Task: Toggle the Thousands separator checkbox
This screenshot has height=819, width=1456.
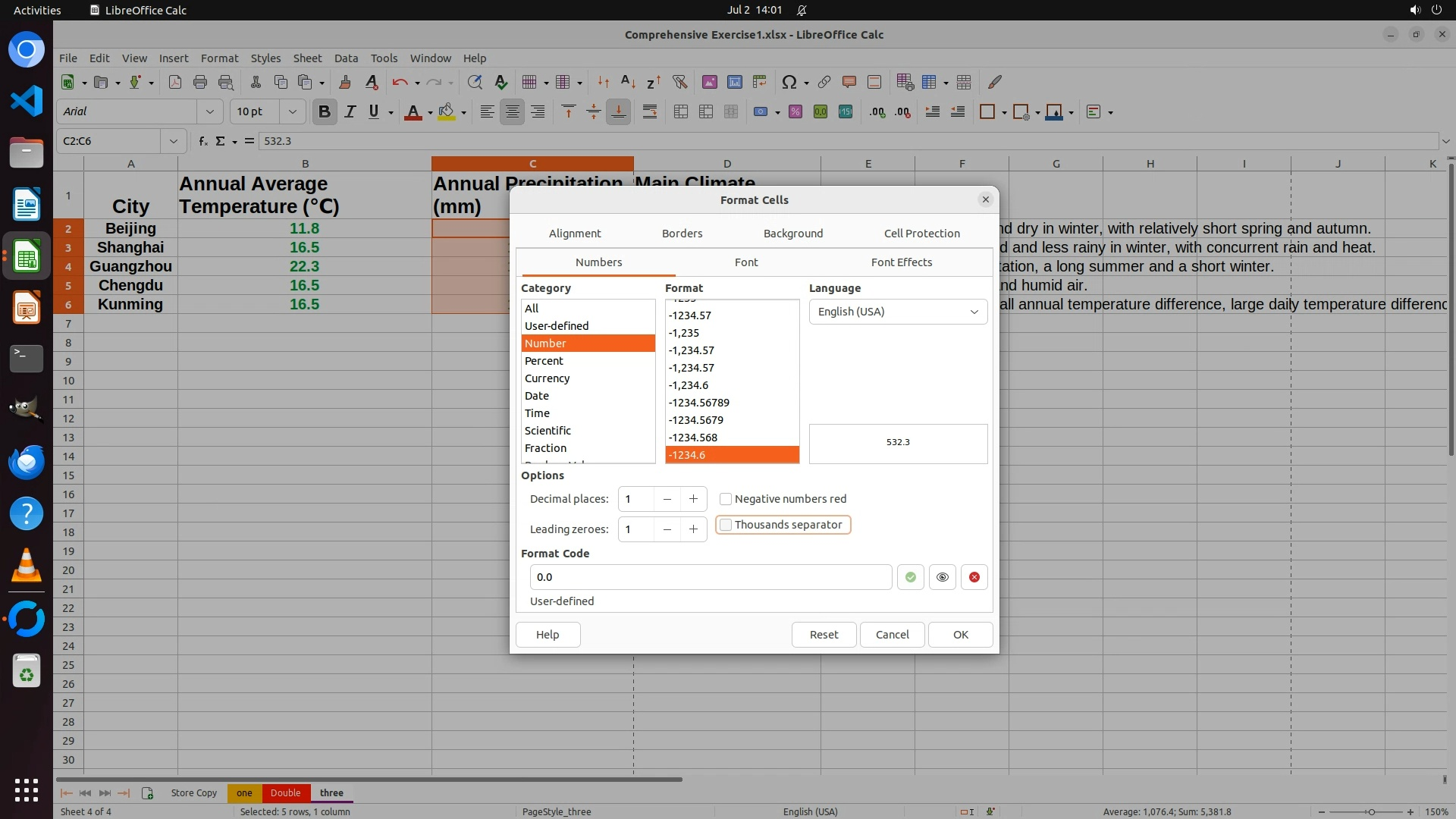Action: click(x=726, y=525)
